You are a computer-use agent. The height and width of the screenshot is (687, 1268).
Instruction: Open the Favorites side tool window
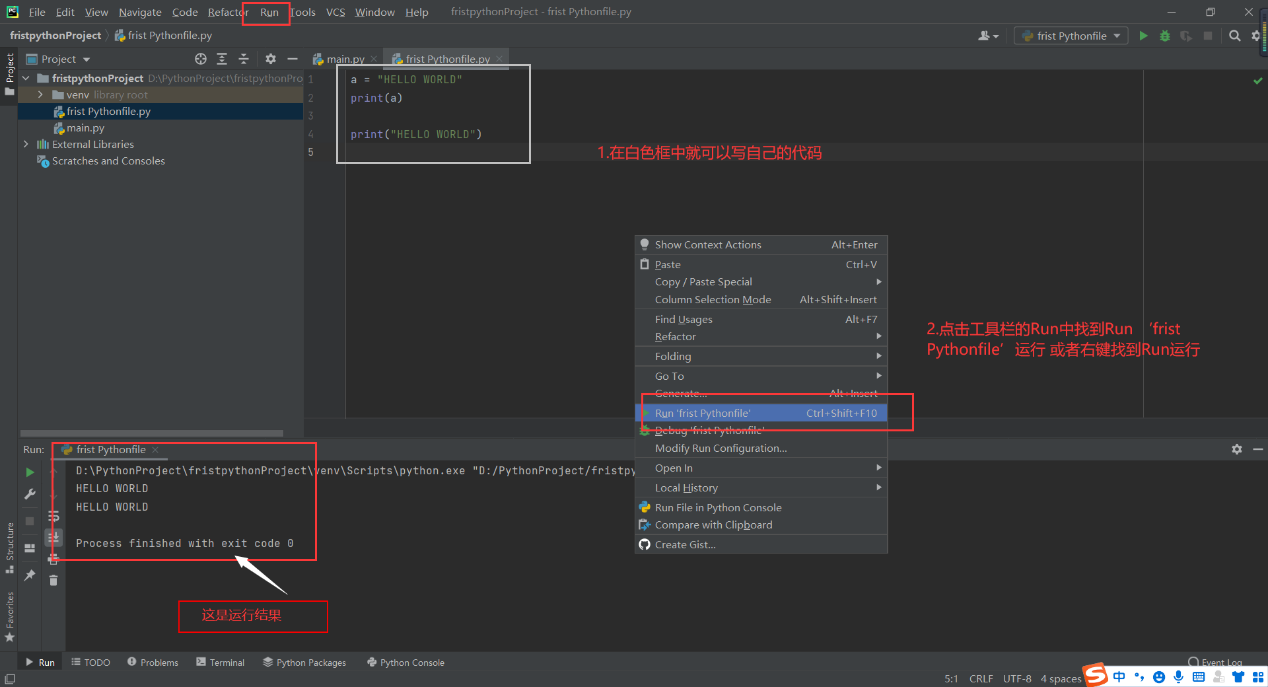coord(9,616)
